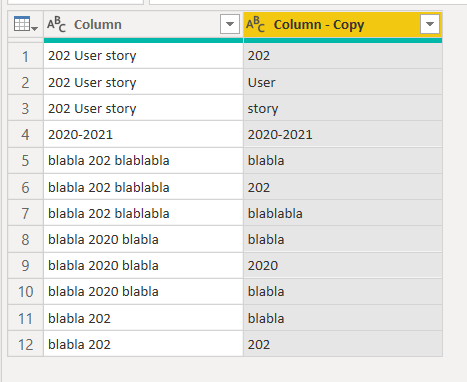467x382 pixels.
Task: Click '202' copy cell in row 12
Action: click(343, 344)
